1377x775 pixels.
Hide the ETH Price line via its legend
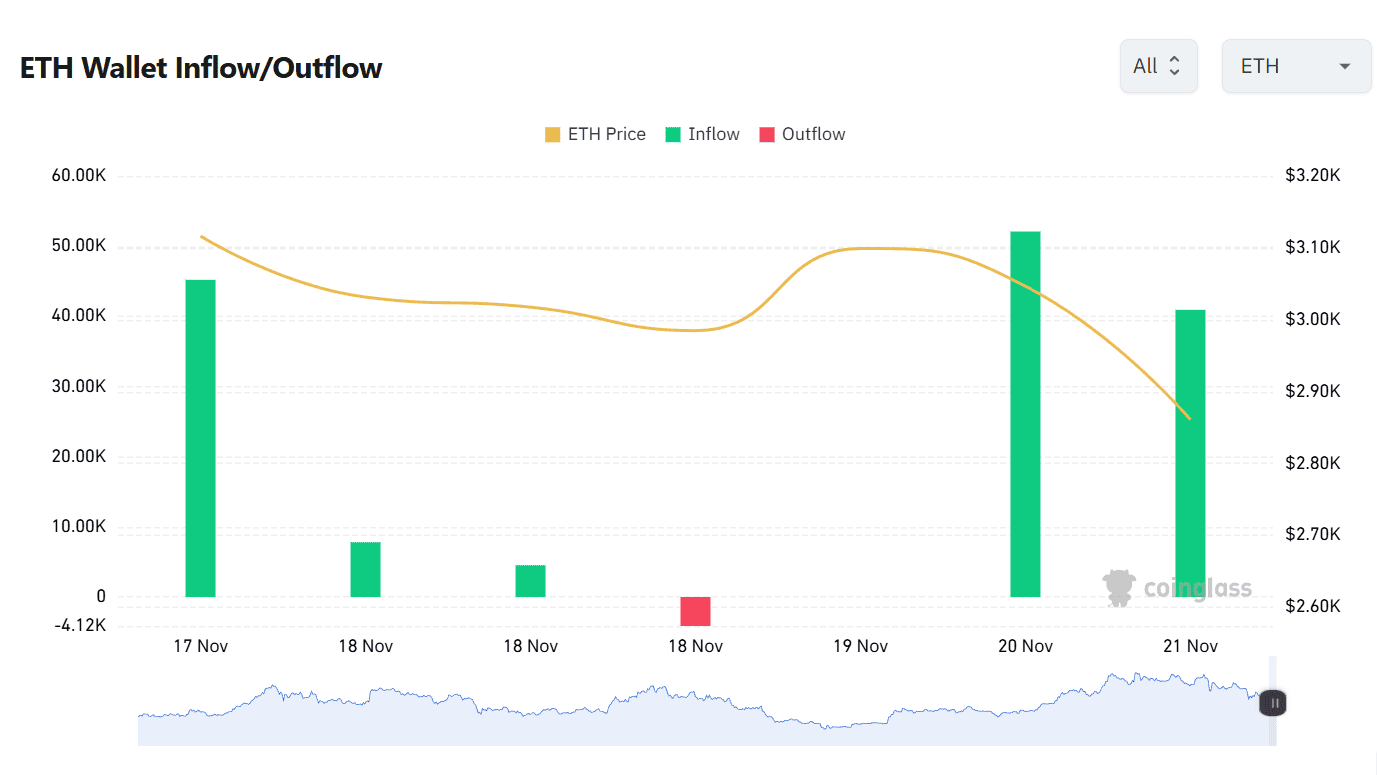[595, 133]
